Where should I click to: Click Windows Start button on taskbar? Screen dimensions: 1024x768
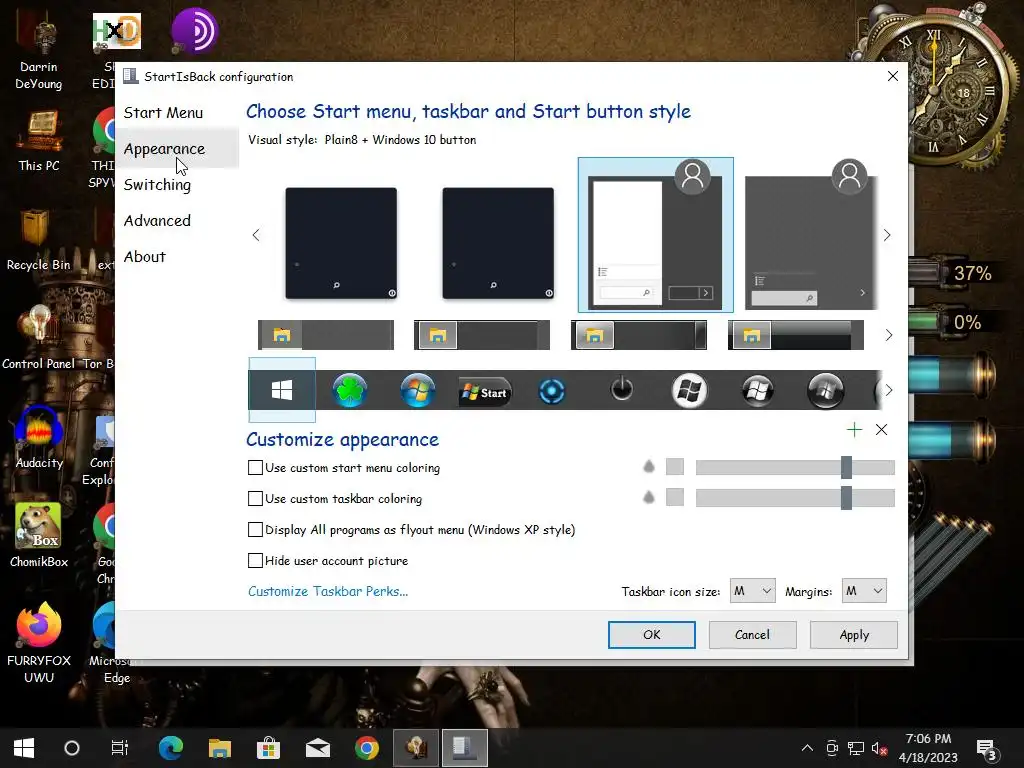24,748
